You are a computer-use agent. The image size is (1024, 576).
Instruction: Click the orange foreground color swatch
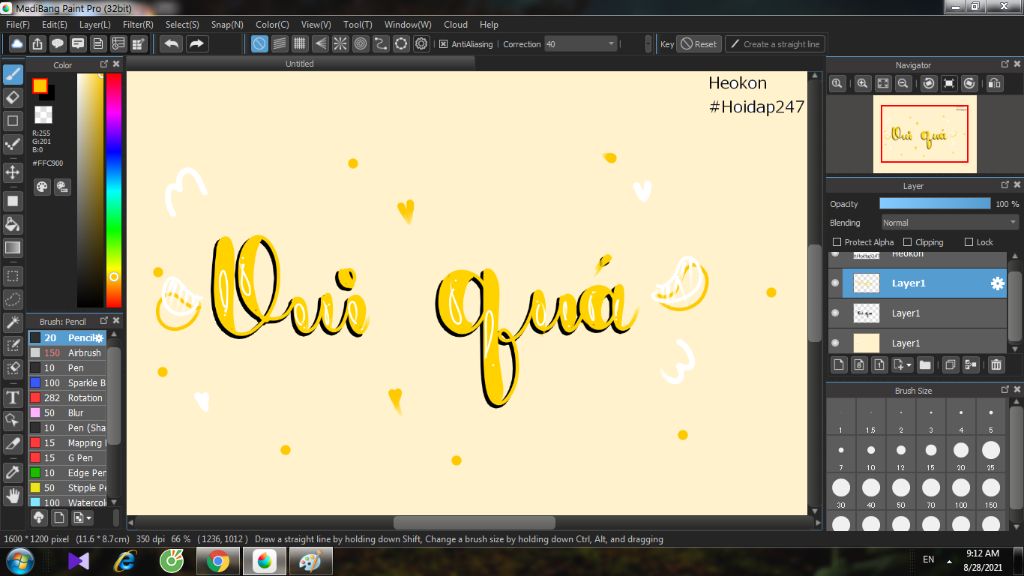[x=40, y=86]
